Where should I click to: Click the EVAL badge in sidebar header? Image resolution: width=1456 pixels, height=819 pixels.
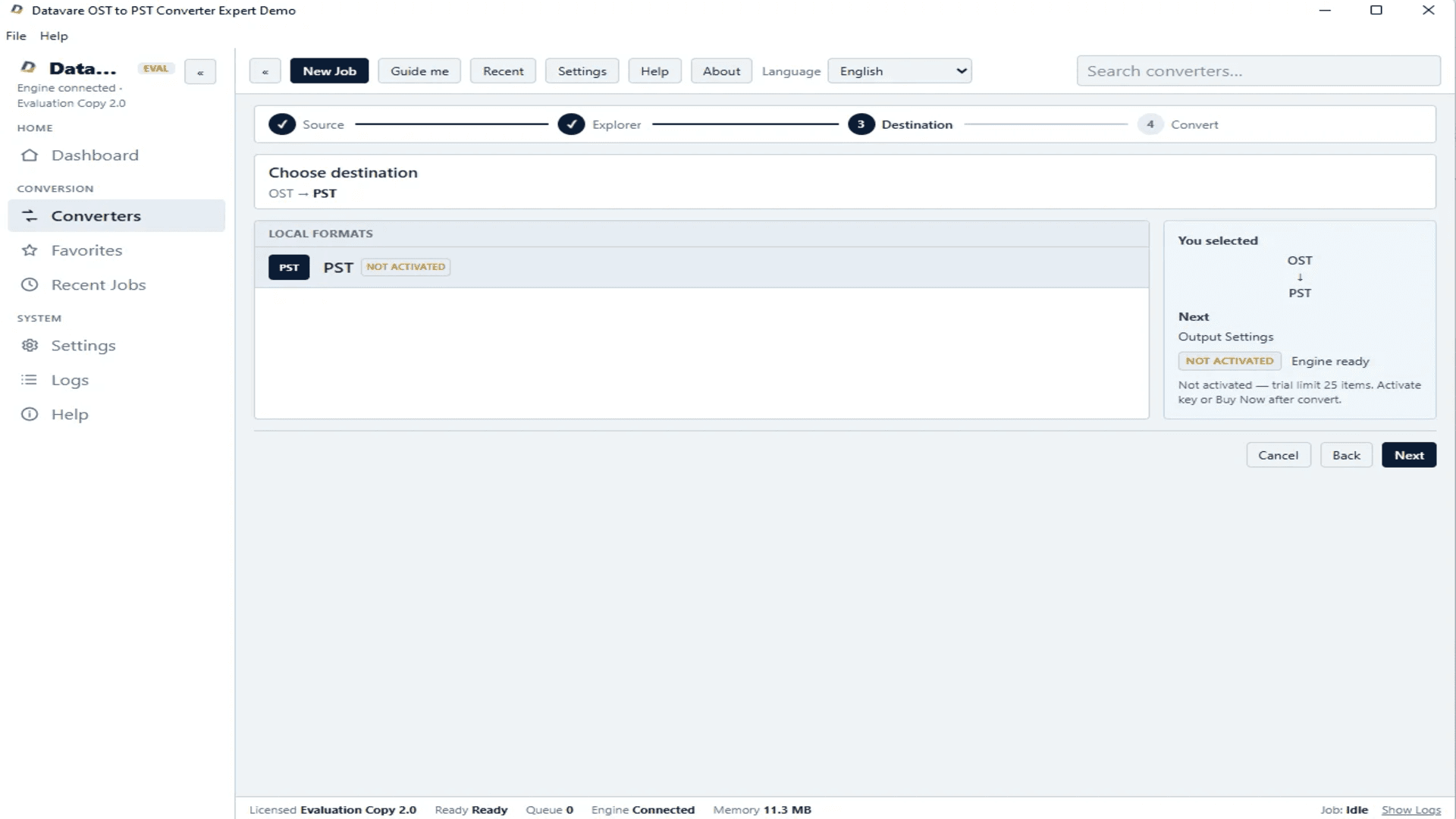pos(155,68)
